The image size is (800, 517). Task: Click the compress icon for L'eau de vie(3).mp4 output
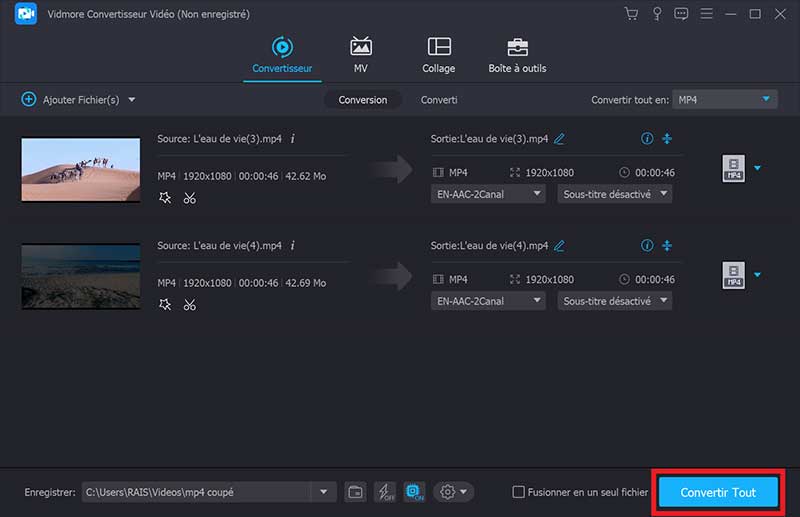pyautogui.click(x=667, y=138)
